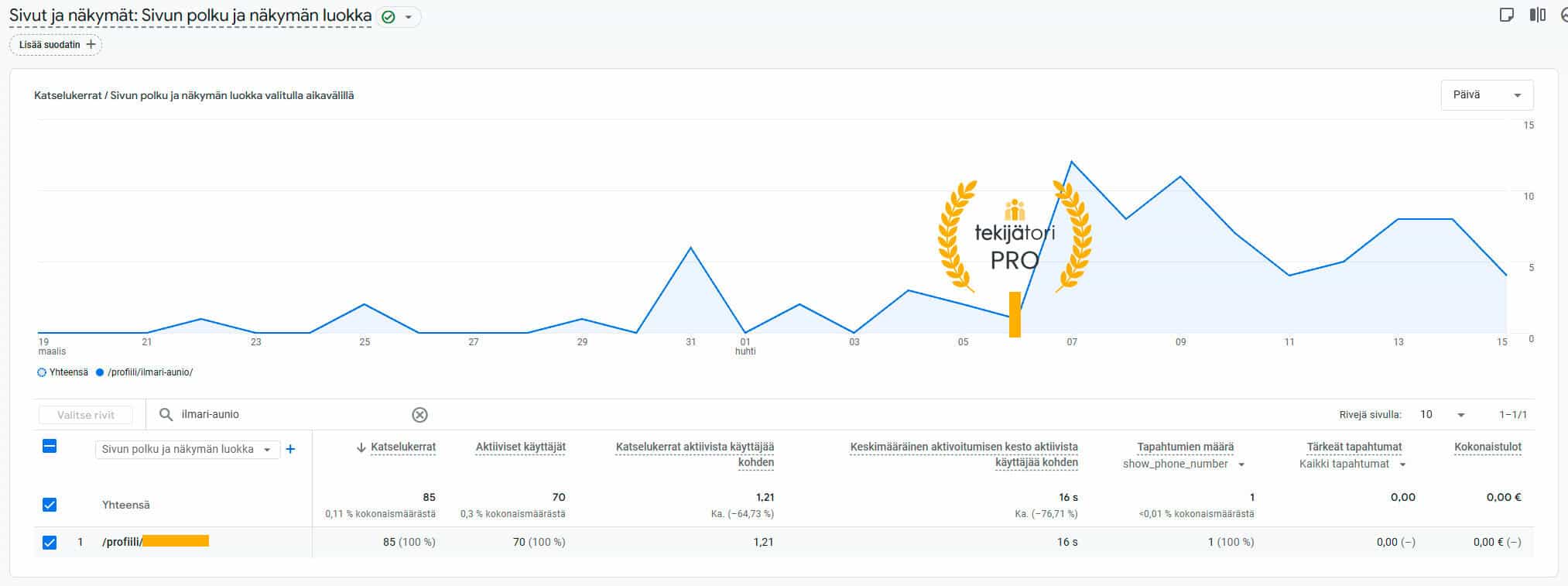1568x586 pixels.
Task: Click the report title Sivut ja näkymät
Action: [190, 16]
